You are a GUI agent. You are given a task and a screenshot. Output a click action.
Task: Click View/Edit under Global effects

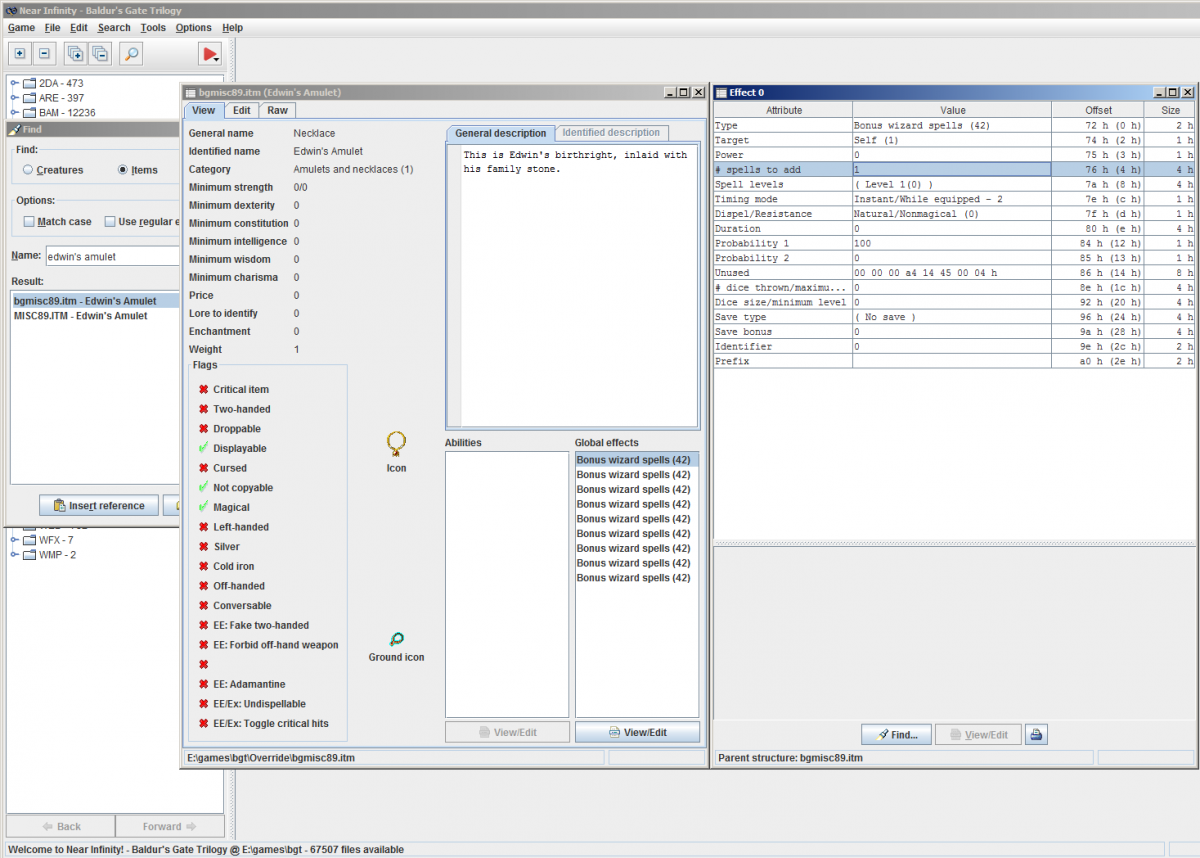tap(637, 732)
